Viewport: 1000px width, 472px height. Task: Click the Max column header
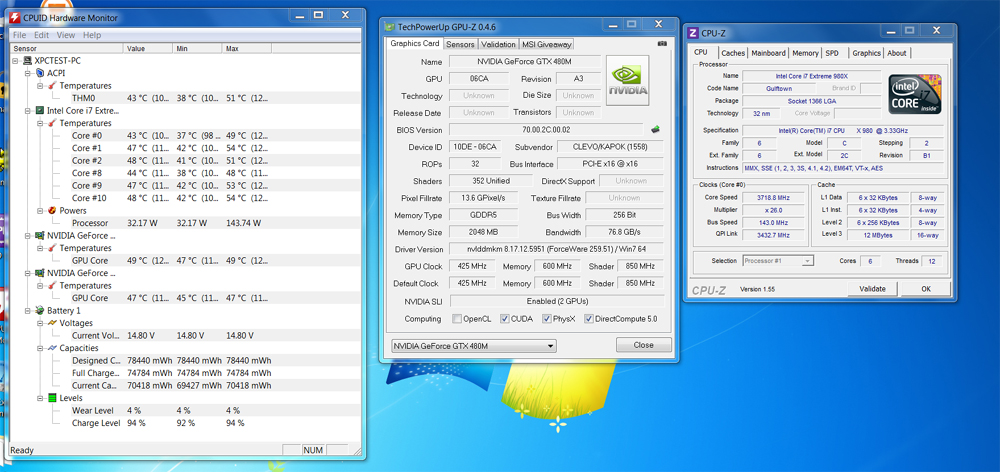pyautogui.click(x=247, y=48)
